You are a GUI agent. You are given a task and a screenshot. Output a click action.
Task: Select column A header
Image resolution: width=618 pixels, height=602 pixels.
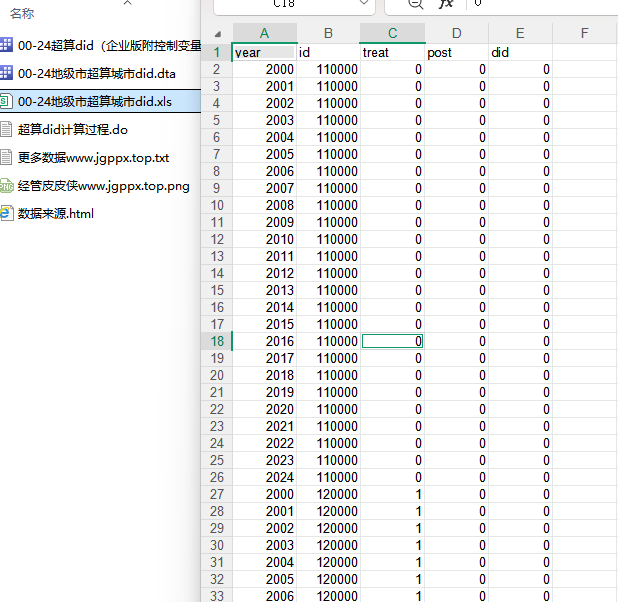(x=264, y=33)
